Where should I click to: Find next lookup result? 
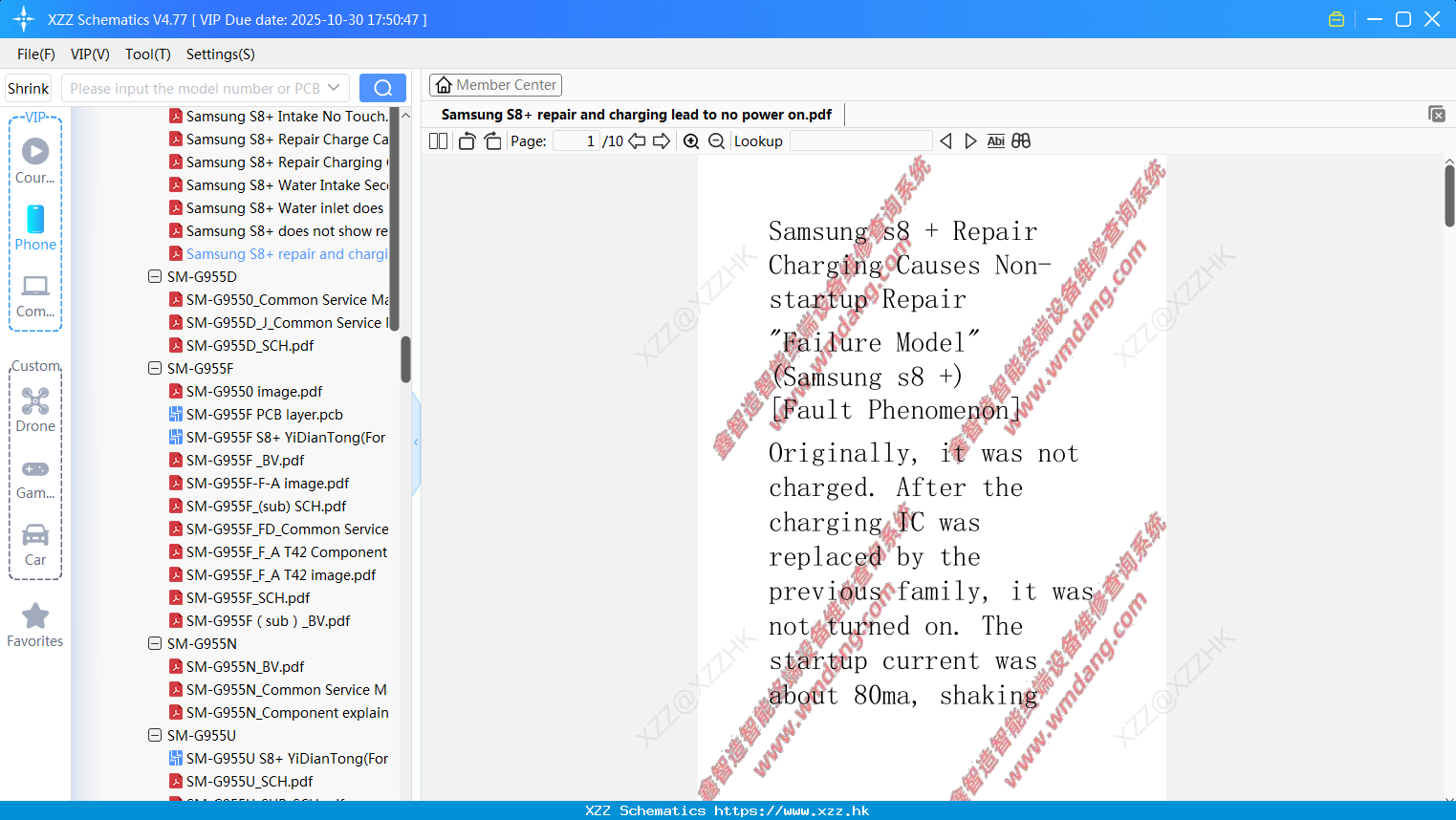970,141
